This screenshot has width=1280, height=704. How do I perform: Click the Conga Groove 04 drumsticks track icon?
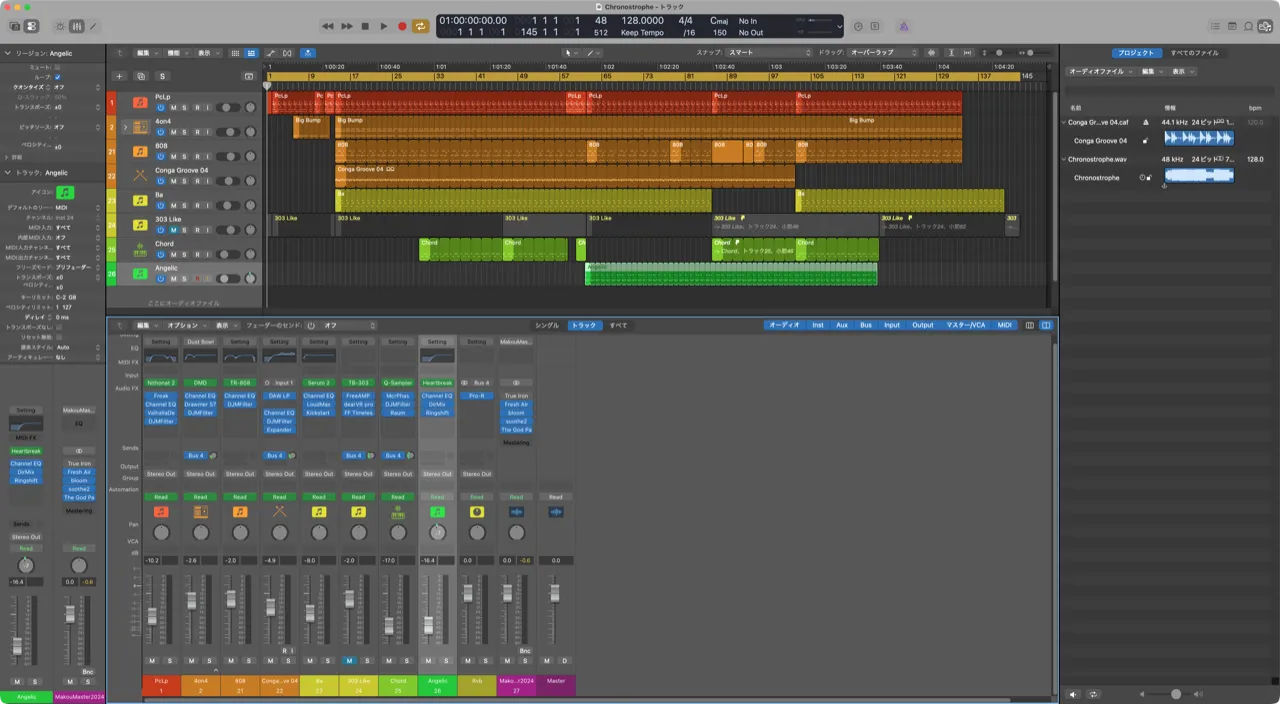tap(140, 176)
